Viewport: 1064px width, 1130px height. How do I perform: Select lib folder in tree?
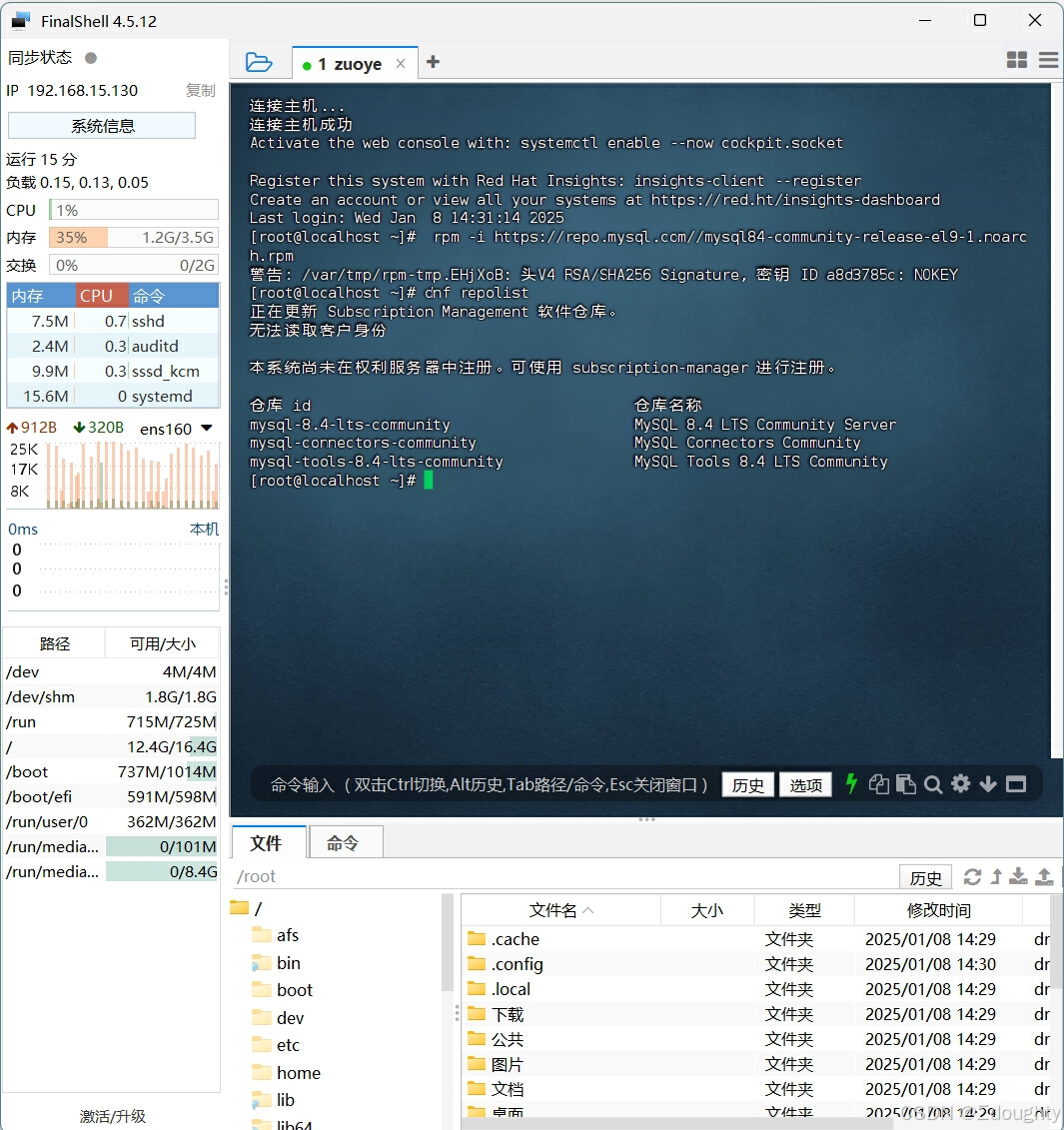click(x=273, y=1100)
